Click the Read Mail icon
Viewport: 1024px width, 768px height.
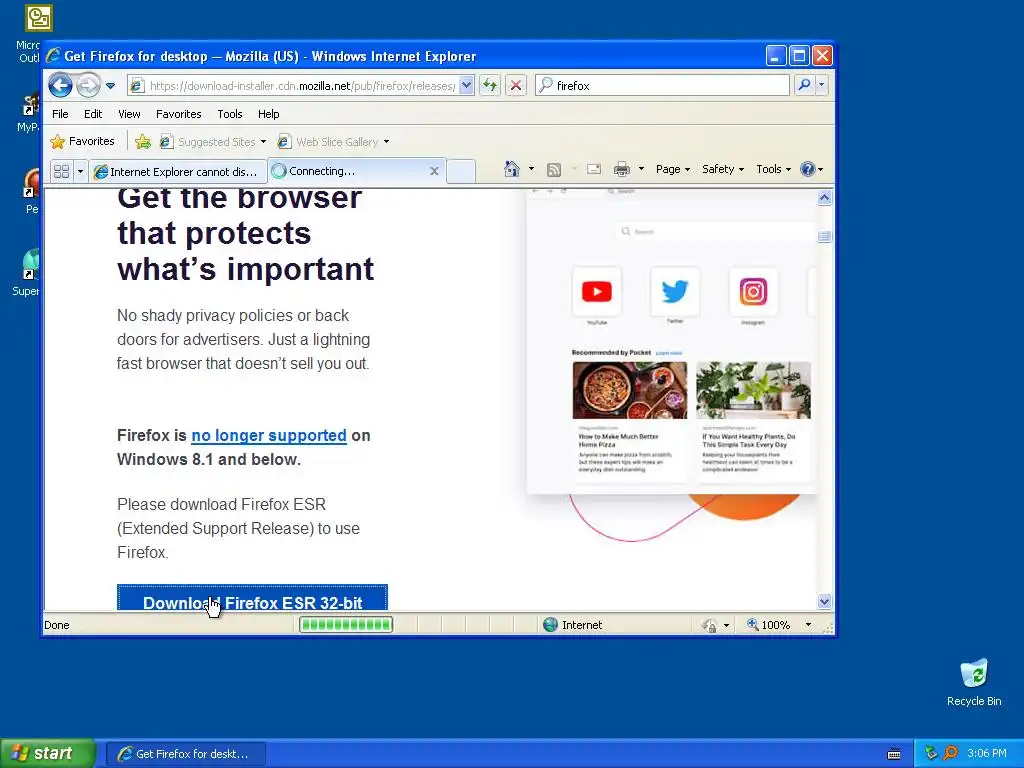(594, 169)
